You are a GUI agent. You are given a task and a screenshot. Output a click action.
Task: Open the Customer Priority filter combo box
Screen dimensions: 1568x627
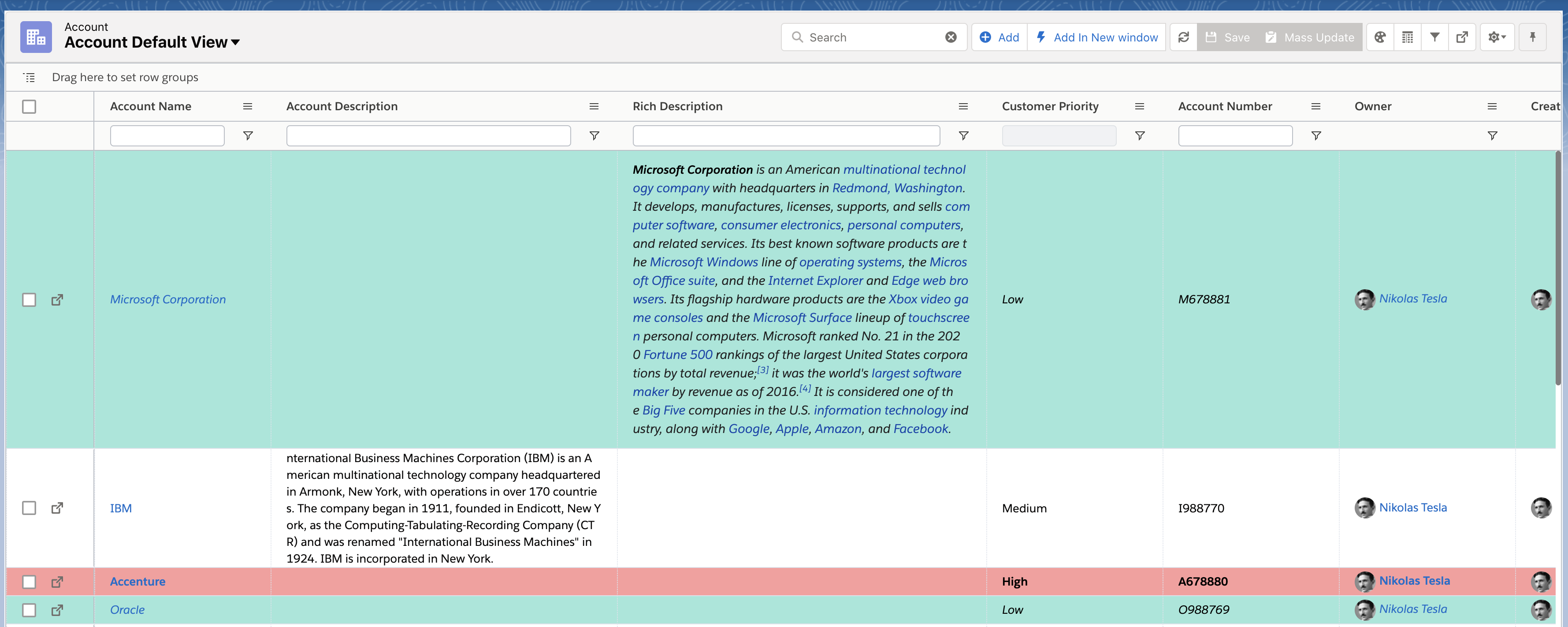[1059, 136]
